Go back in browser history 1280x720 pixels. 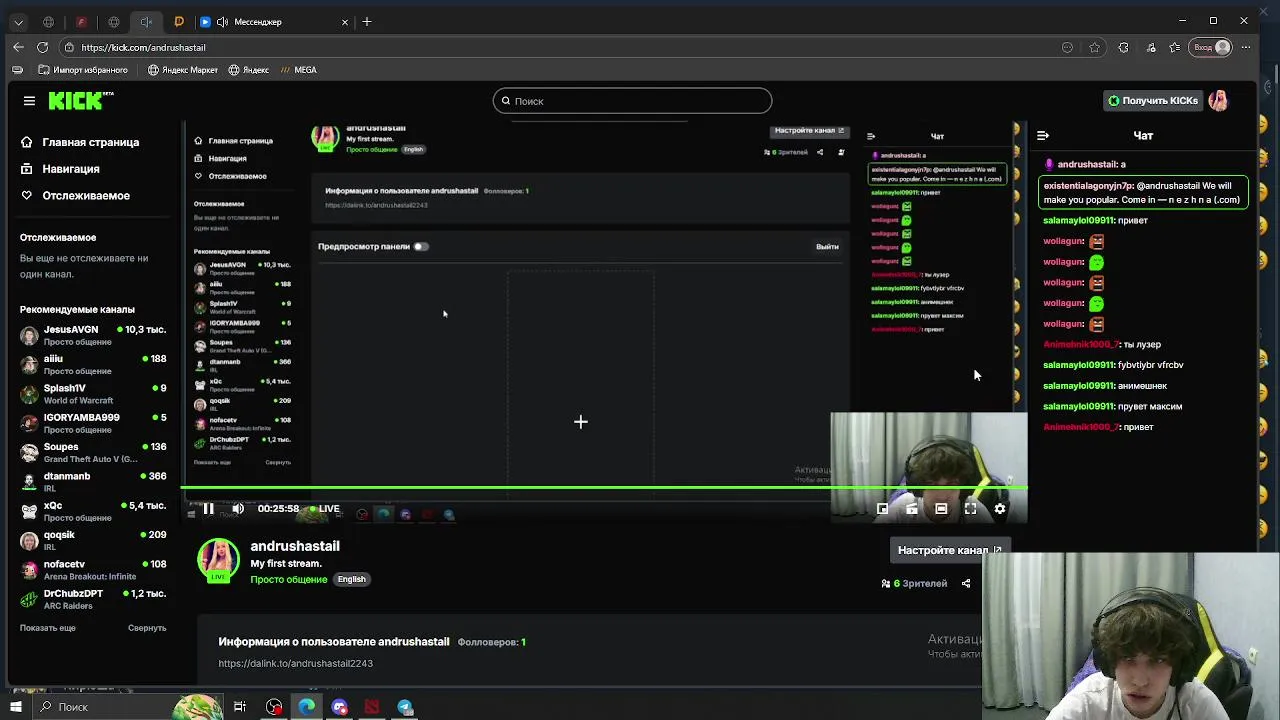pyautogui.click(x=18, y=47)
